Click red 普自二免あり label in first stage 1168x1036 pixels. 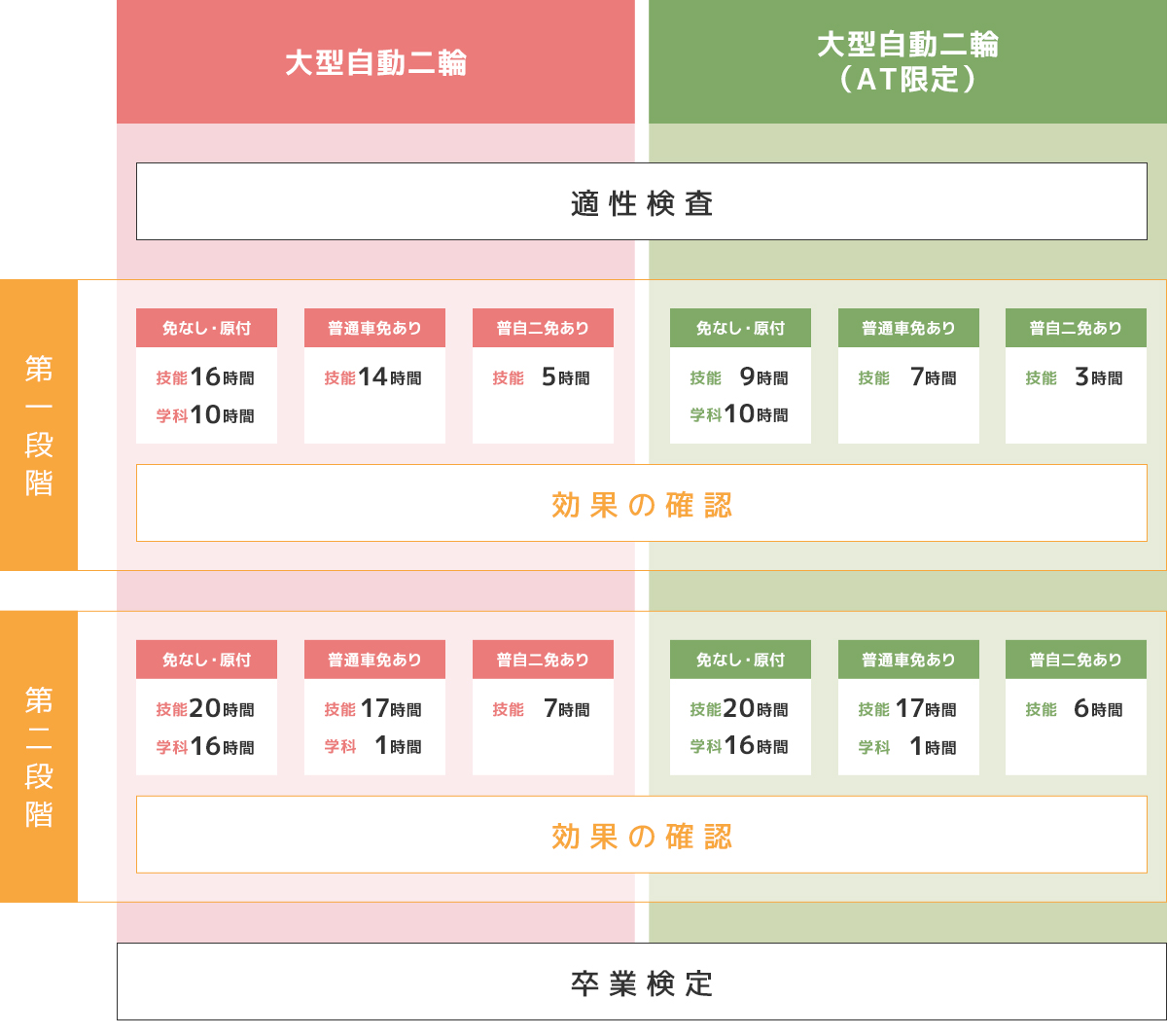tap(543, 328)
